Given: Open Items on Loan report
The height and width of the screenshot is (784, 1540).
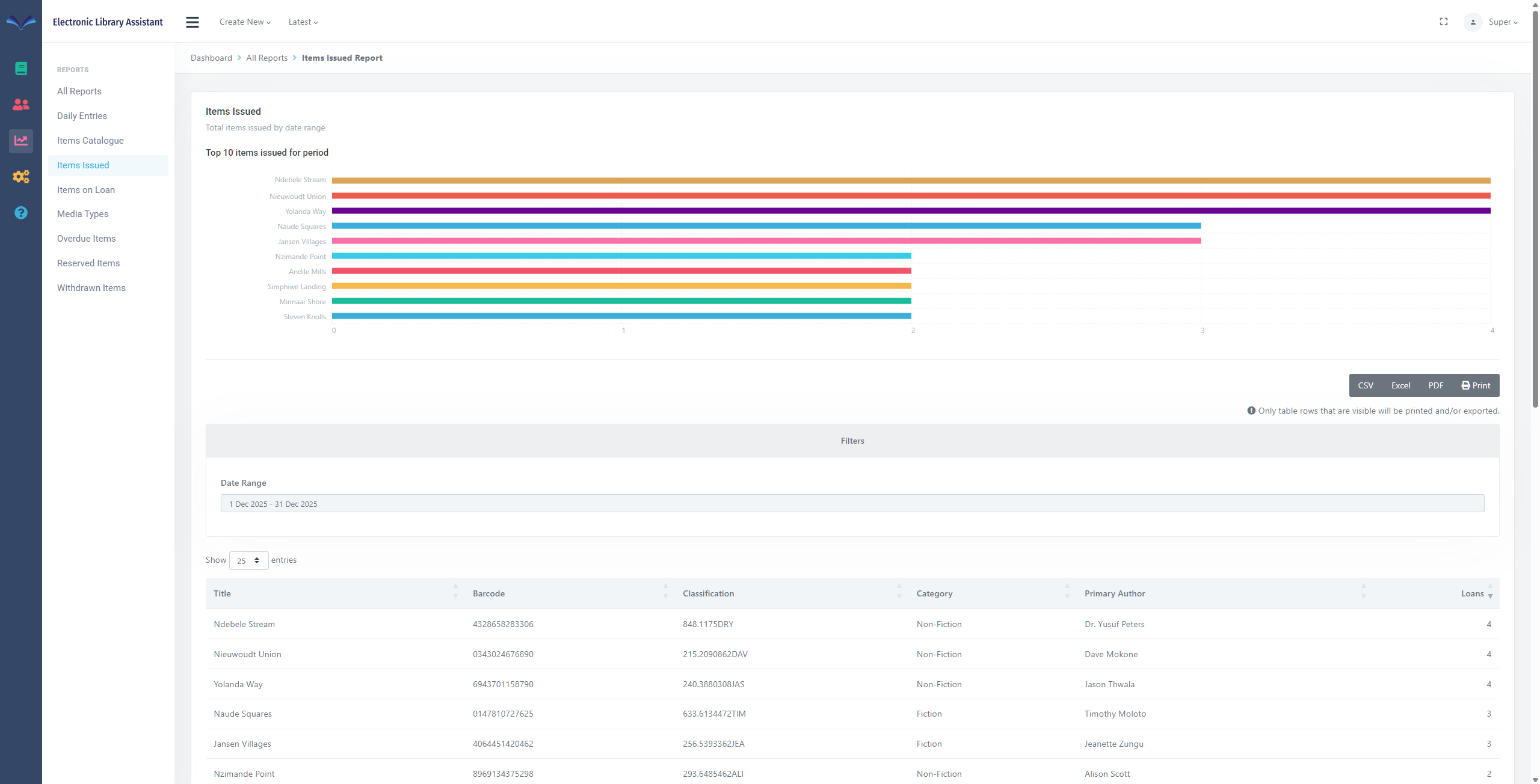Looking at the screenshot, I should 86,190.
